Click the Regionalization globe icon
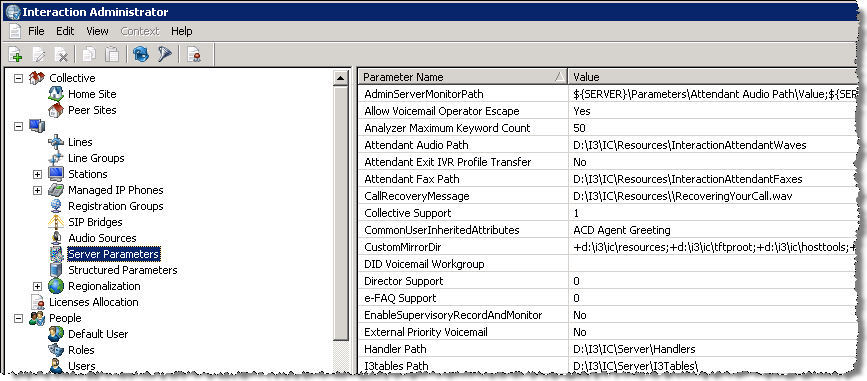This screenshot has width=867, height=381. pos(56,286)
